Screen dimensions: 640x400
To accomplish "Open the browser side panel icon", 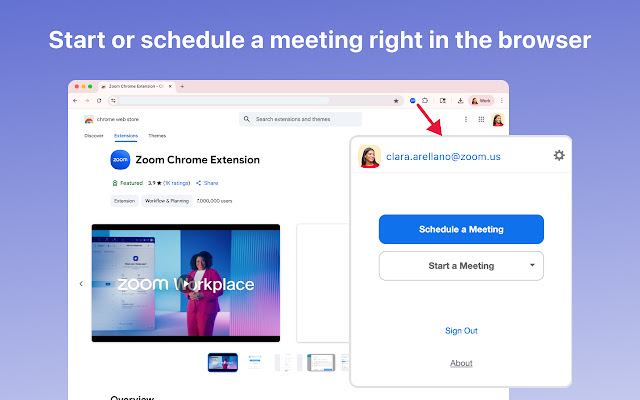I will 442,100.
